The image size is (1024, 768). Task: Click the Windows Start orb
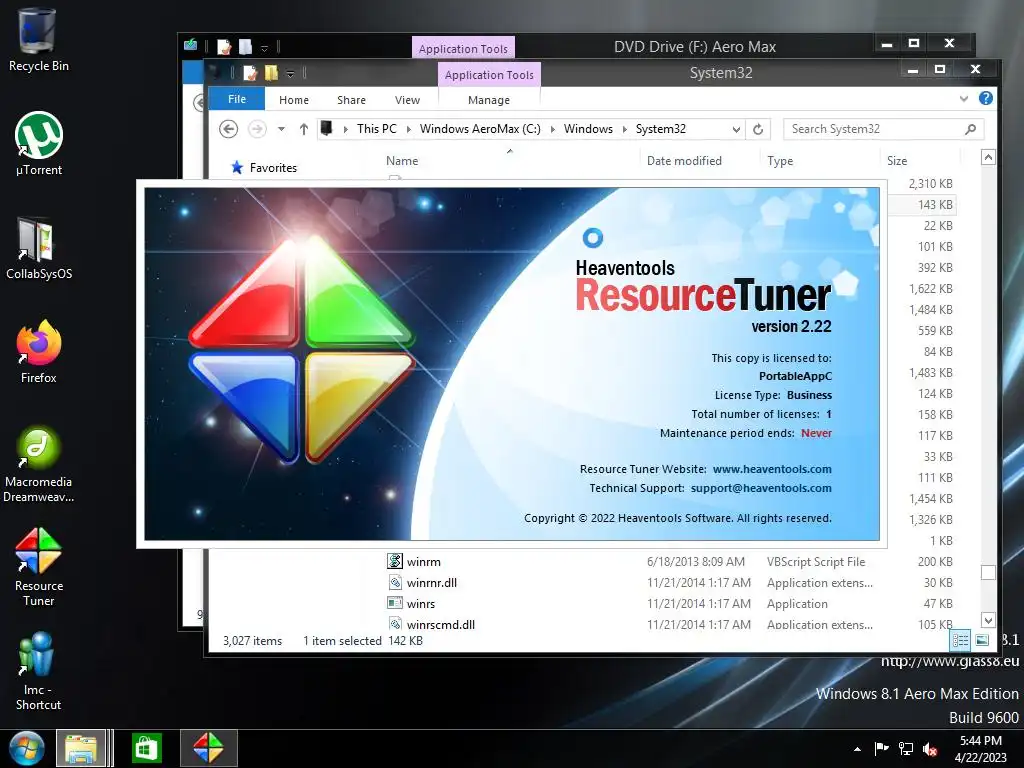click(27, 748)
